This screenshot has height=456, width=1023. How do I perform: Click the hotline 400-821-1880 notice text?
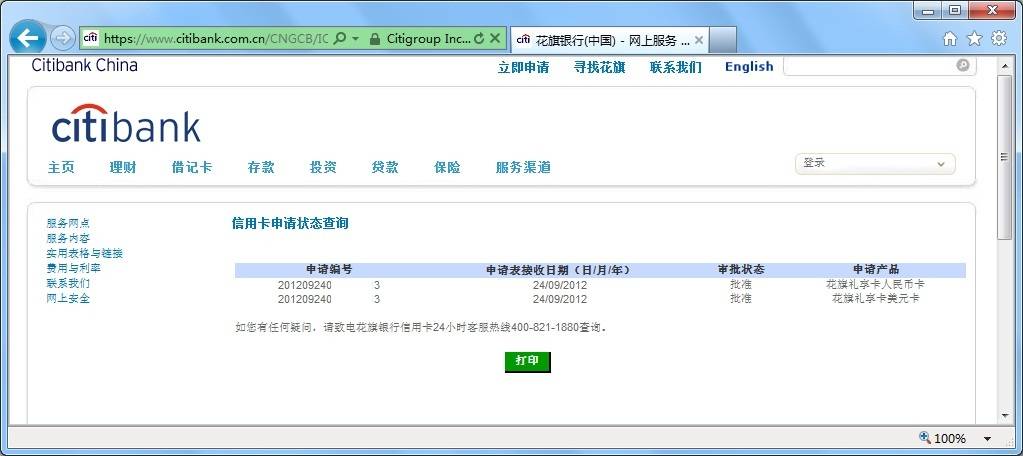tap(422, 327)
